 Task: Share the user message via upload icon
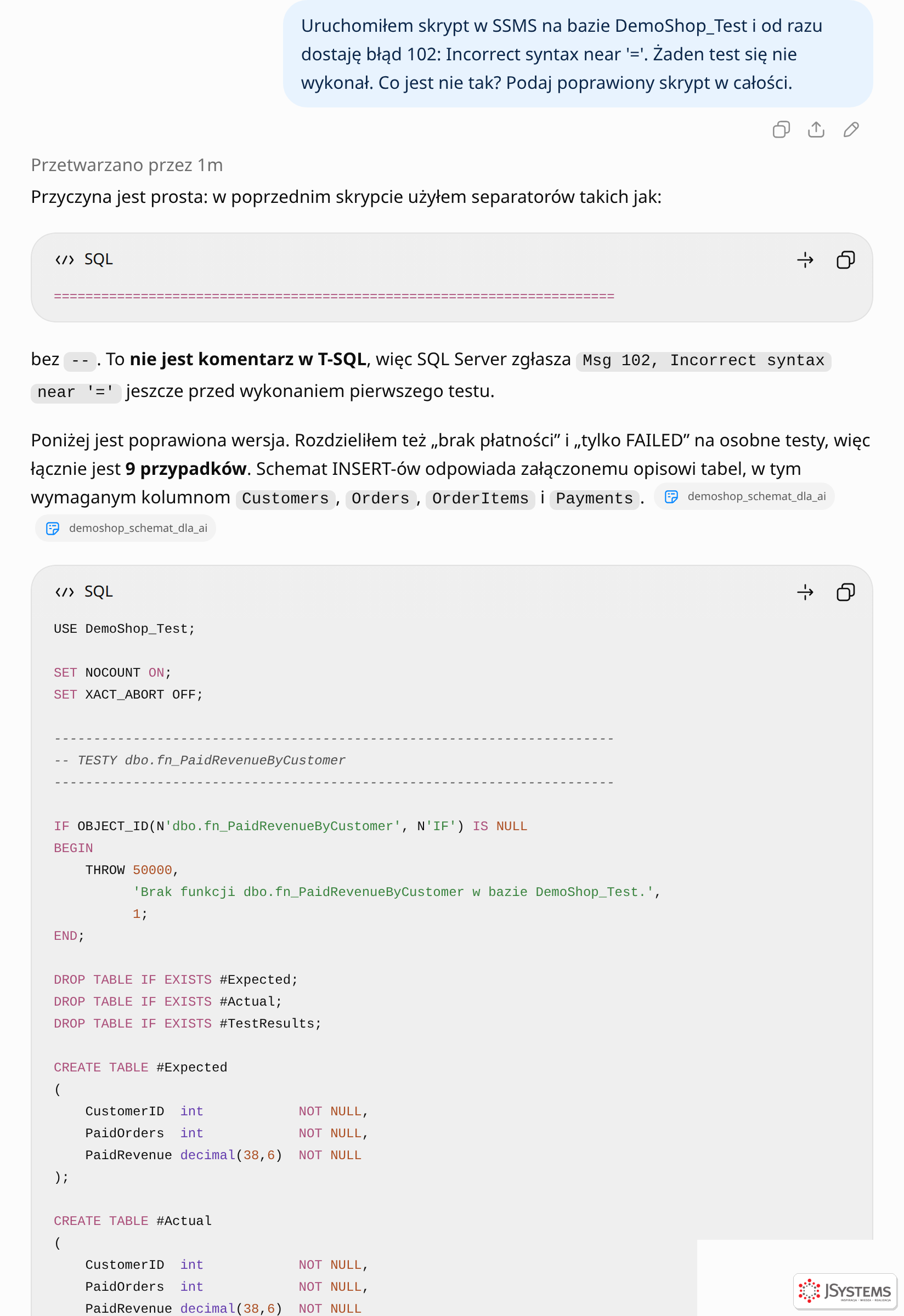pyautogui.click(x=816, y=129)
